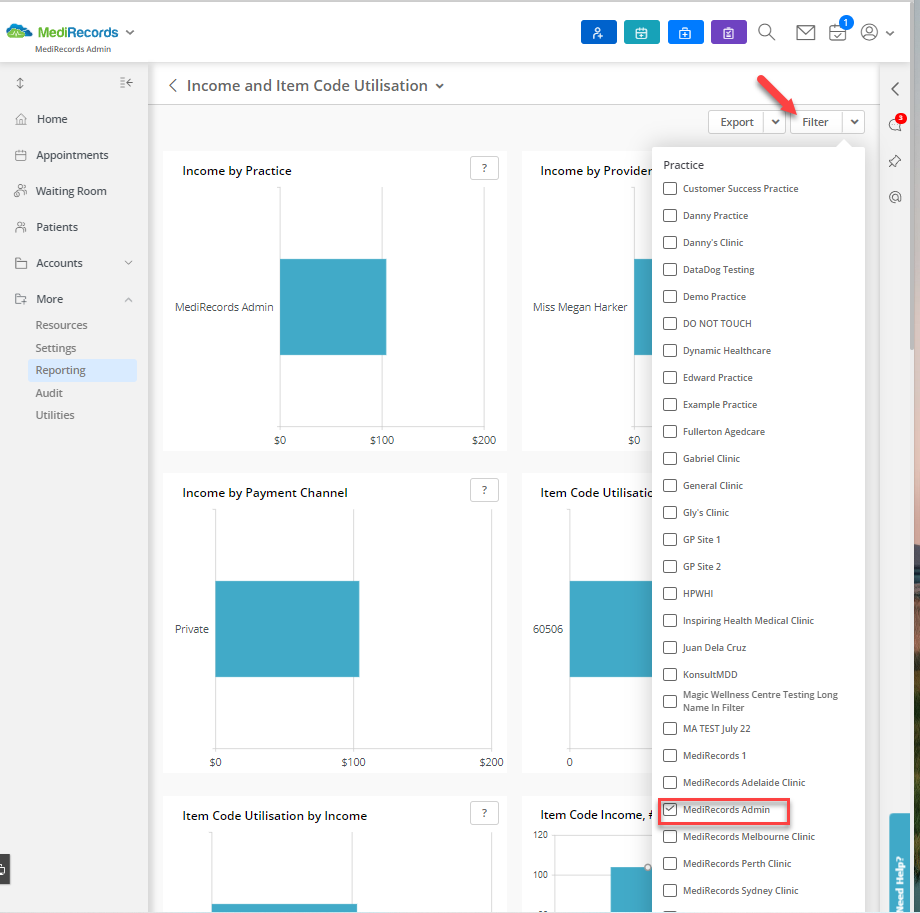This screenshot has width=920, height=913.
Task: Collapse the sidebar menu icon
Action: 126,83
